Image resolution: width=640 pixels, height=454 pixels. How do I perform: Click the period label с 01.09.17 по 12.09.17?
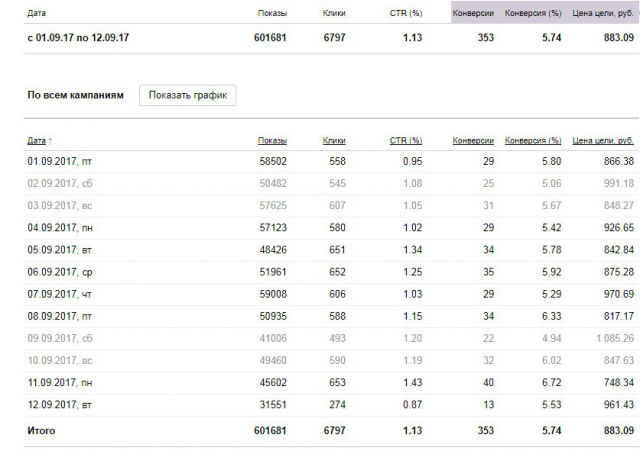[78, 38]
